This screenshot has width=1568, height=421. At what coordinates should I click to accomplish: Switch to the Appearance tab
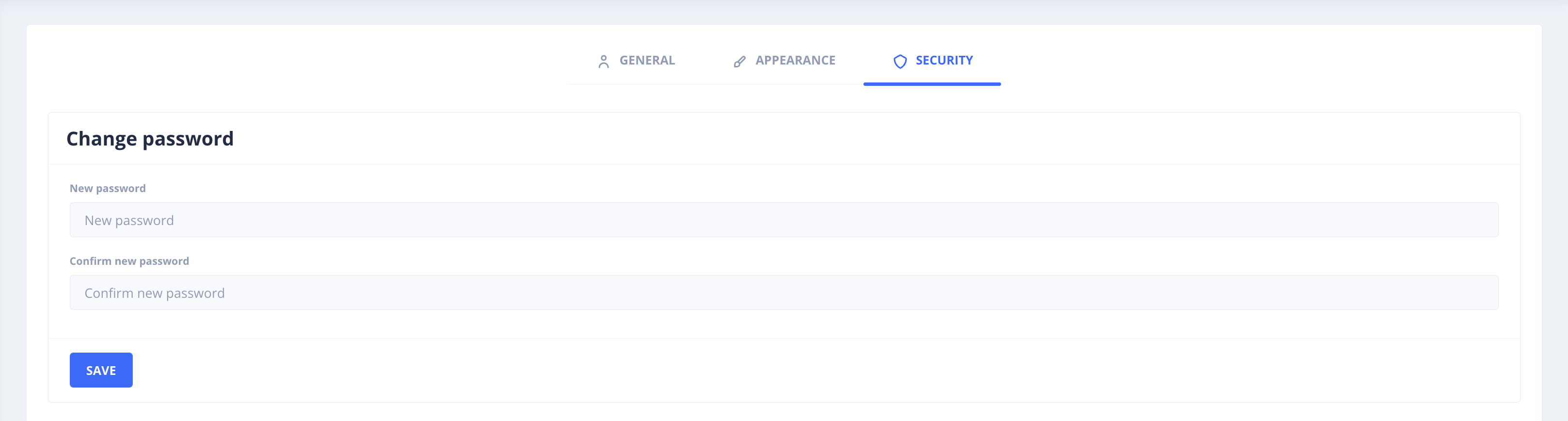click(x=784, y=61)
